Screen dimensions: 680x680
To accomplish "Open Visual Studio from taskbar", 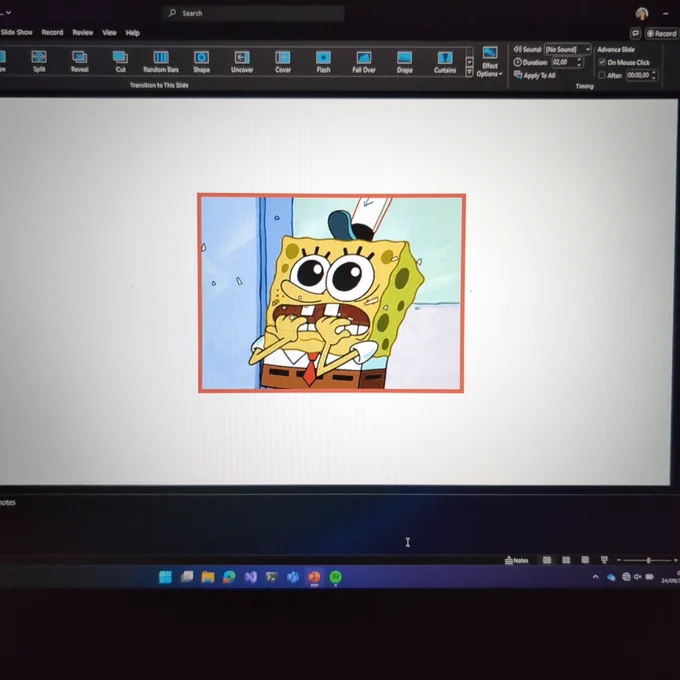I will (x=251, y=577).
